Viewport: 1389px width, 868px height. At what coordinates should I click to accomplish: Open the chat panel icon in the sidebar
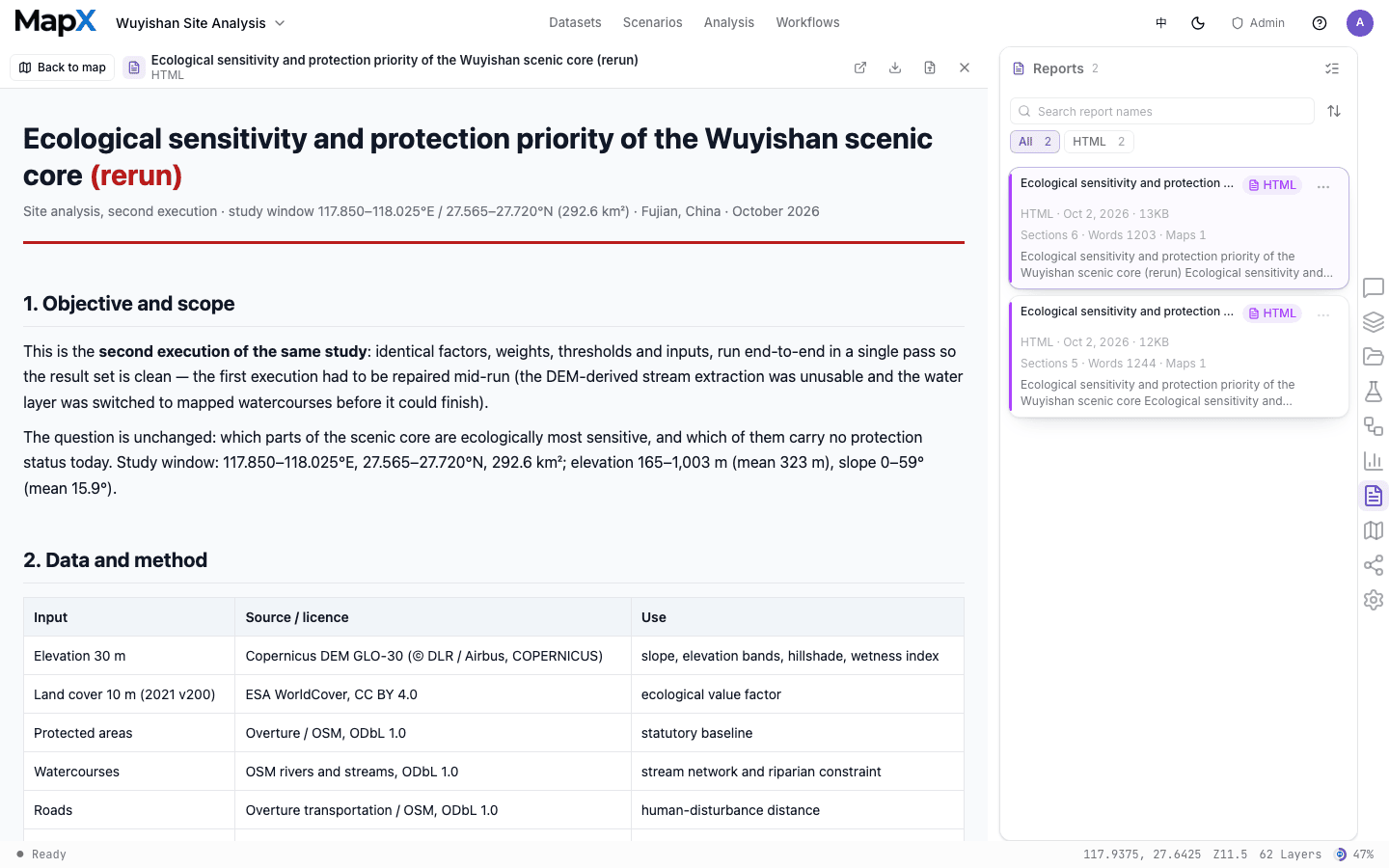(1374, 287)
